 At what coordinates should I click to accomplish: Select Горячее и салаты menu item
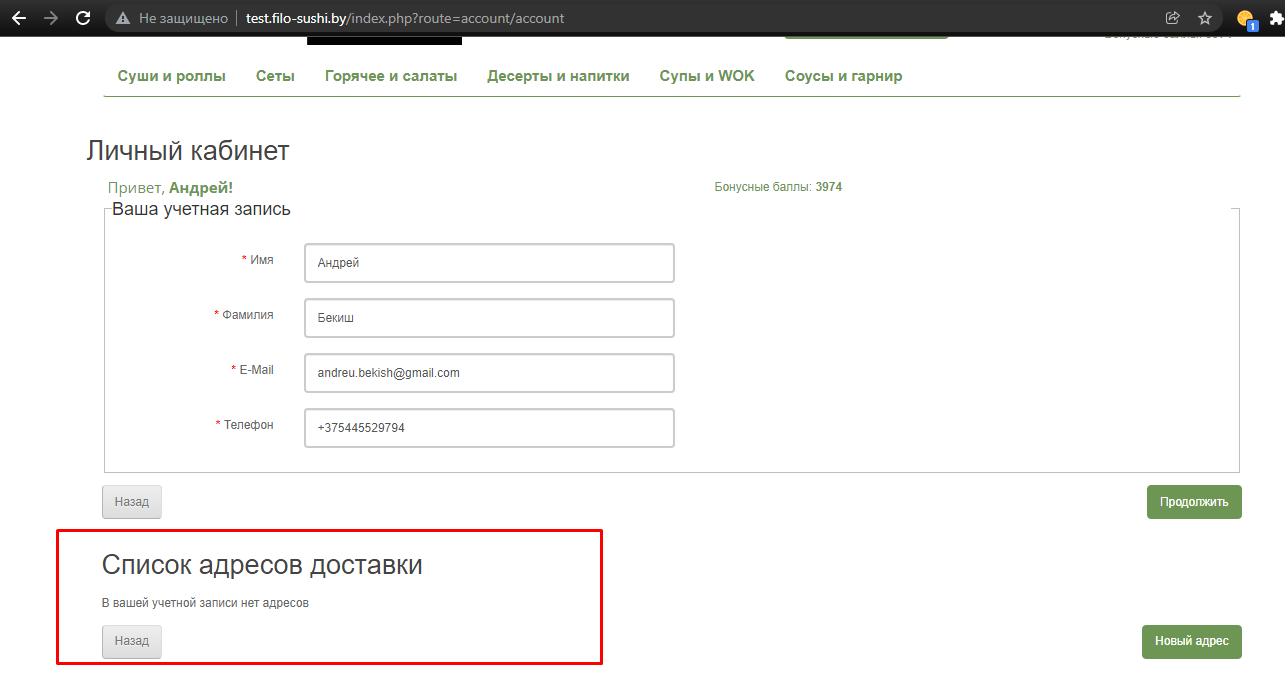pyautogui.click(x=391, y=76)
